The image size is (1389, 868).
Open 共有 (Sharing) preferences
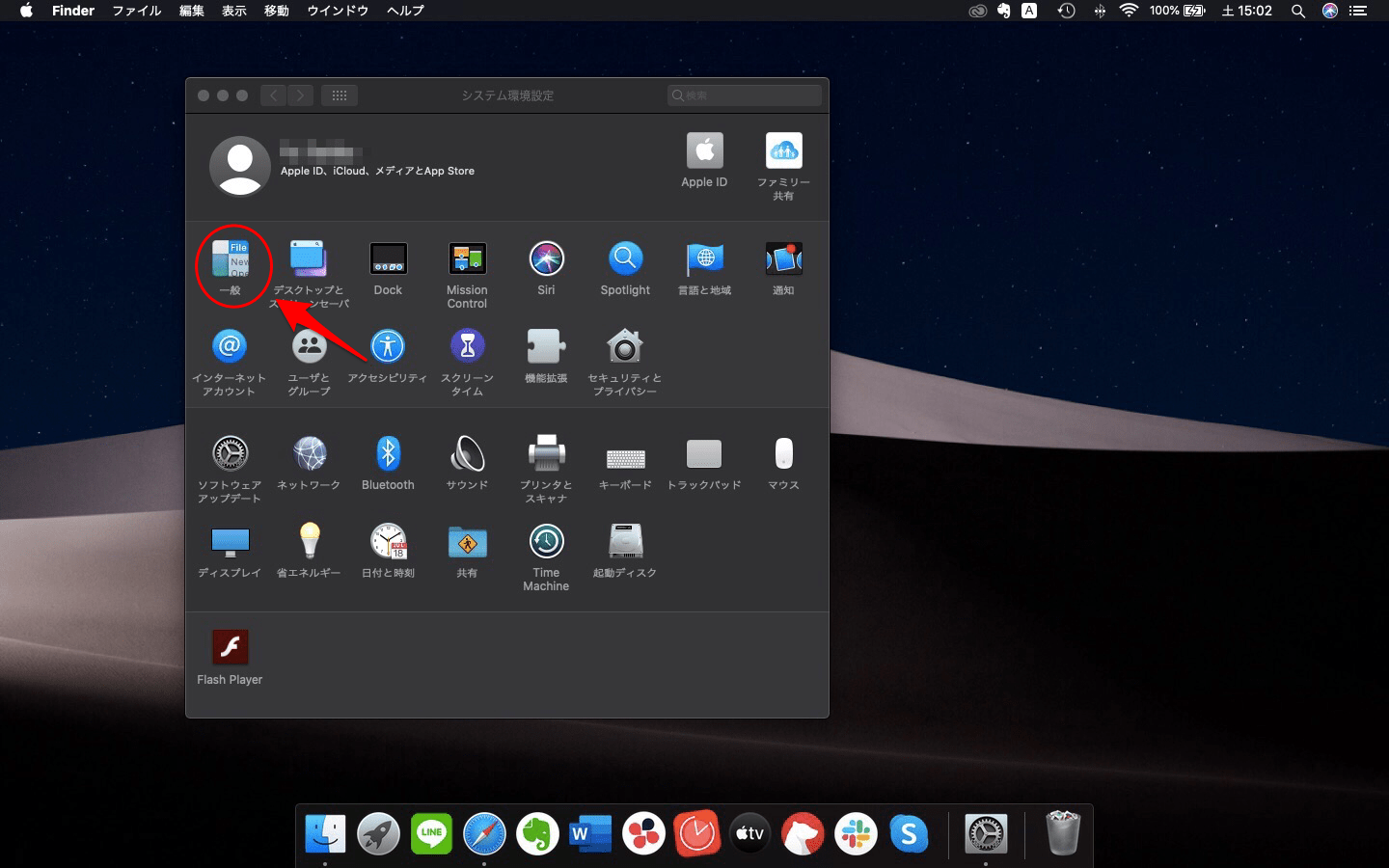tap(467, 541)
